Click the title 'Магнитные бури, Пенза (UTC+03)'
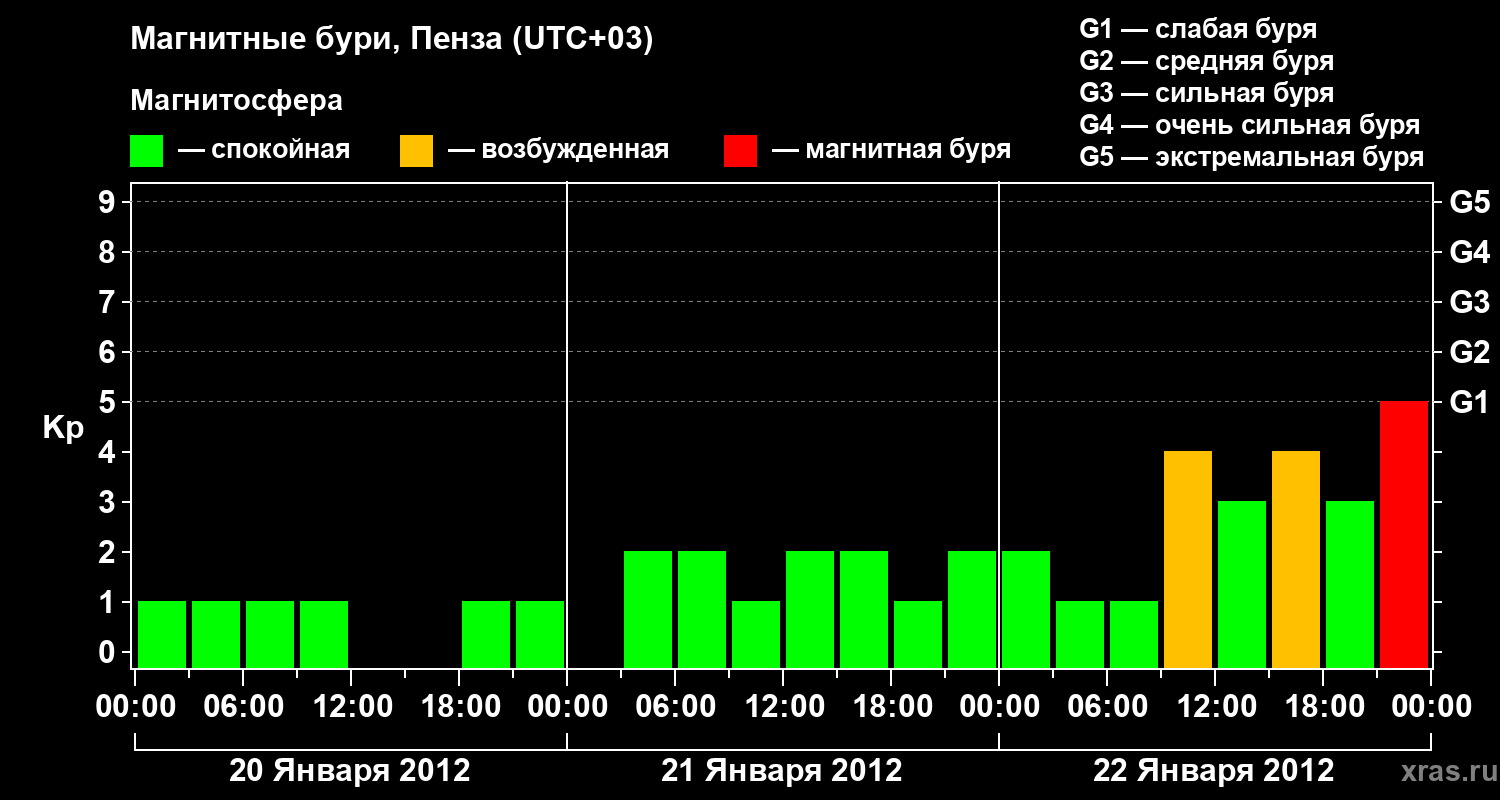Screen dimensions: 1500x800 (392, 41)
